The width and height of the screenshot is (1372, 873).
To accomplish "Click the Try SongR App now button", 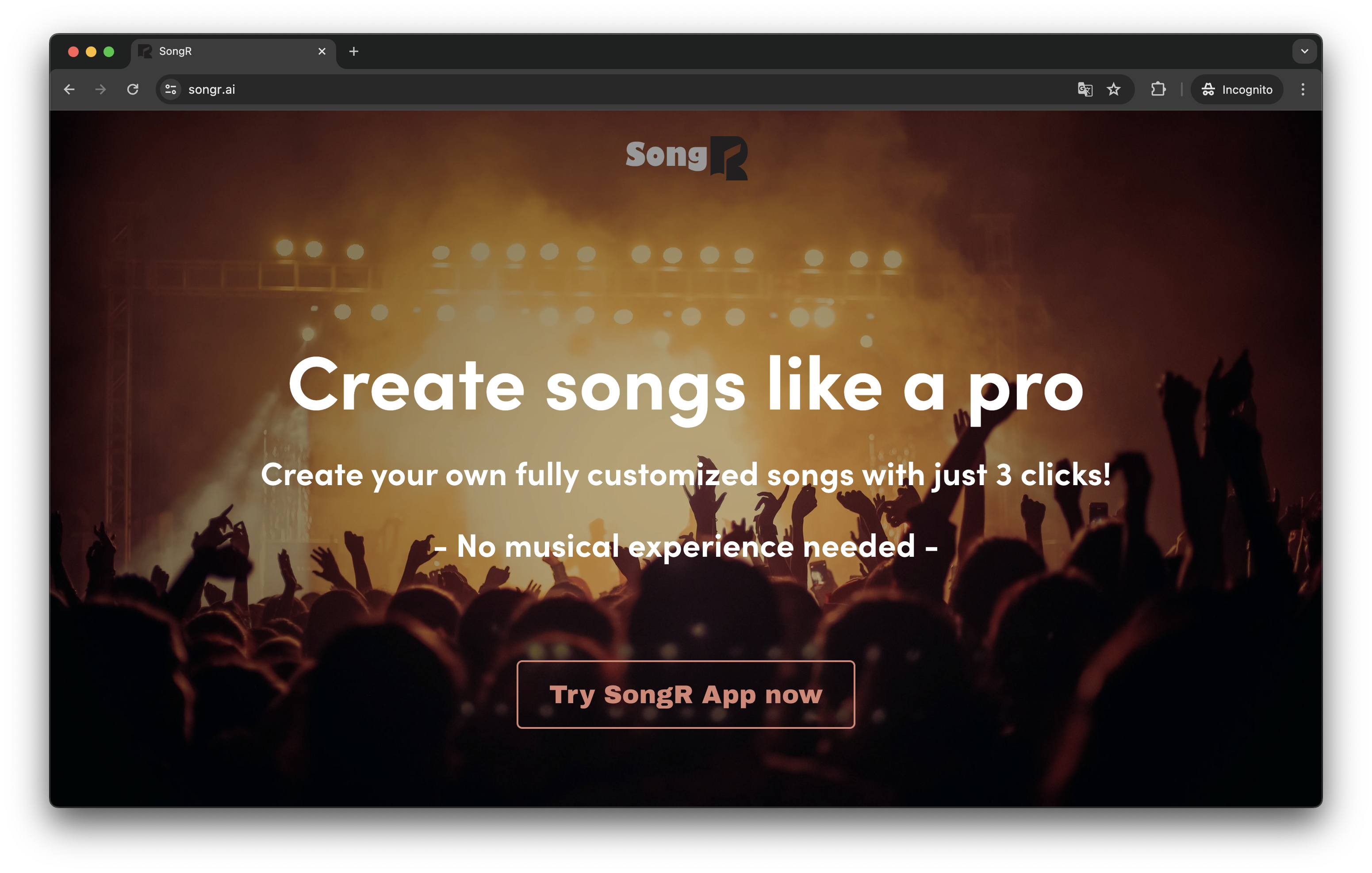I will pyautogui.click(x=686, y=694).
